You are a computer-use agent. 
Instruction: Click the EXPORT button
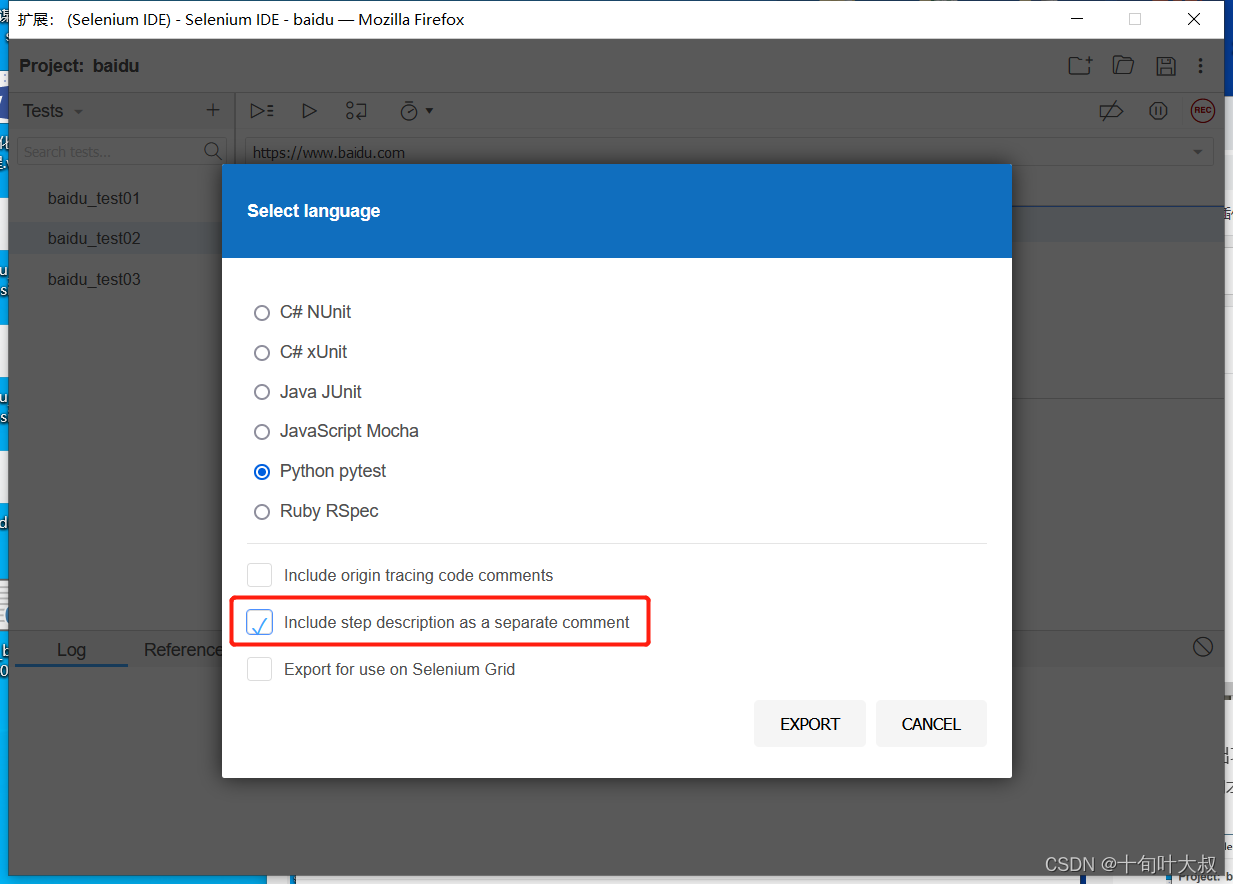(810, 724)
